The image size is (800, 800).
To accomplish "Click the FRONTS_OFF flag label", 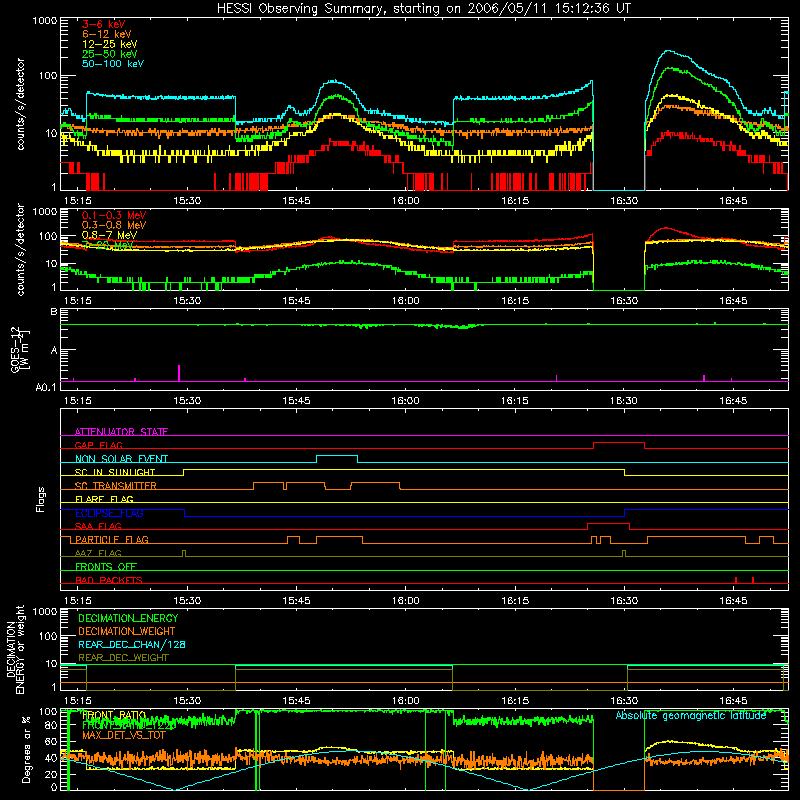I will click(106, 567).
